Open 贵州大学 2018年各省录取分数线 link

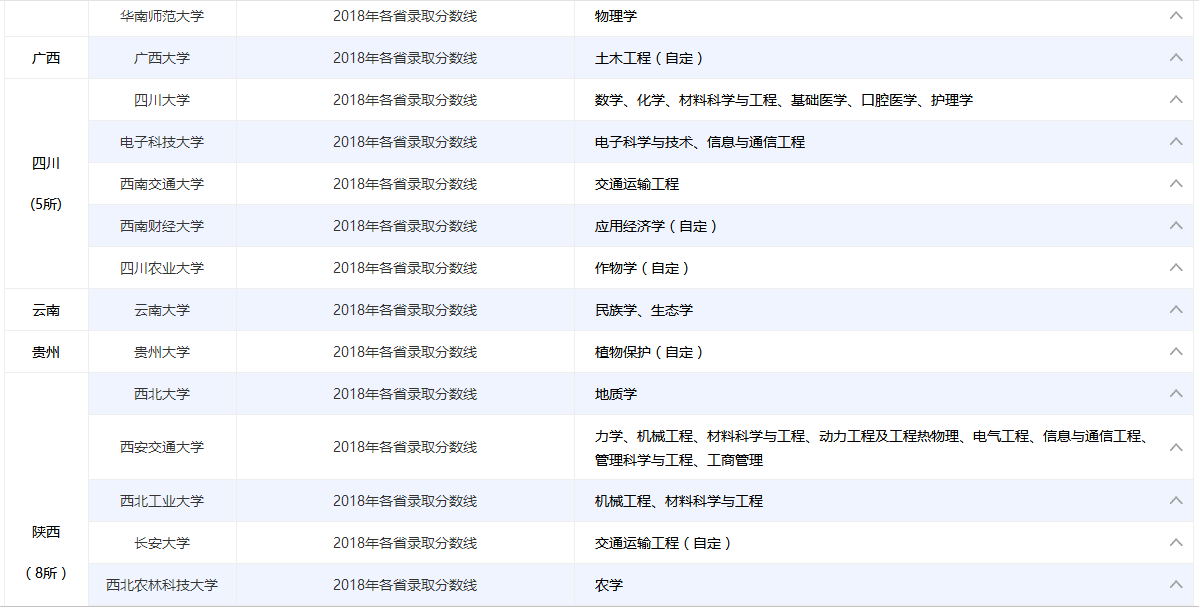click(x=405, y=352)
